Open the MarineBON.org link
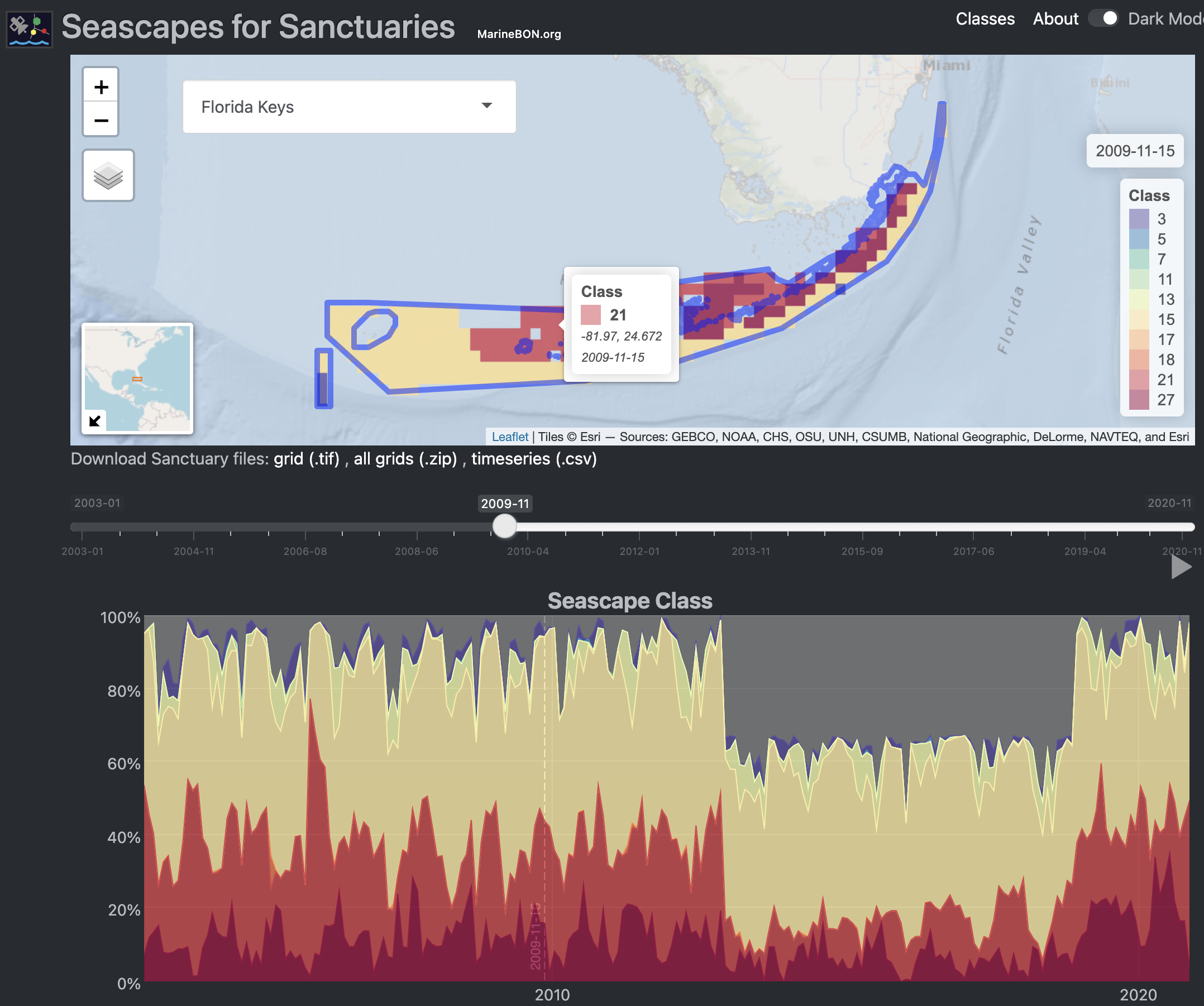Viewport: 1204px width, 1006px height. [518, 34]
